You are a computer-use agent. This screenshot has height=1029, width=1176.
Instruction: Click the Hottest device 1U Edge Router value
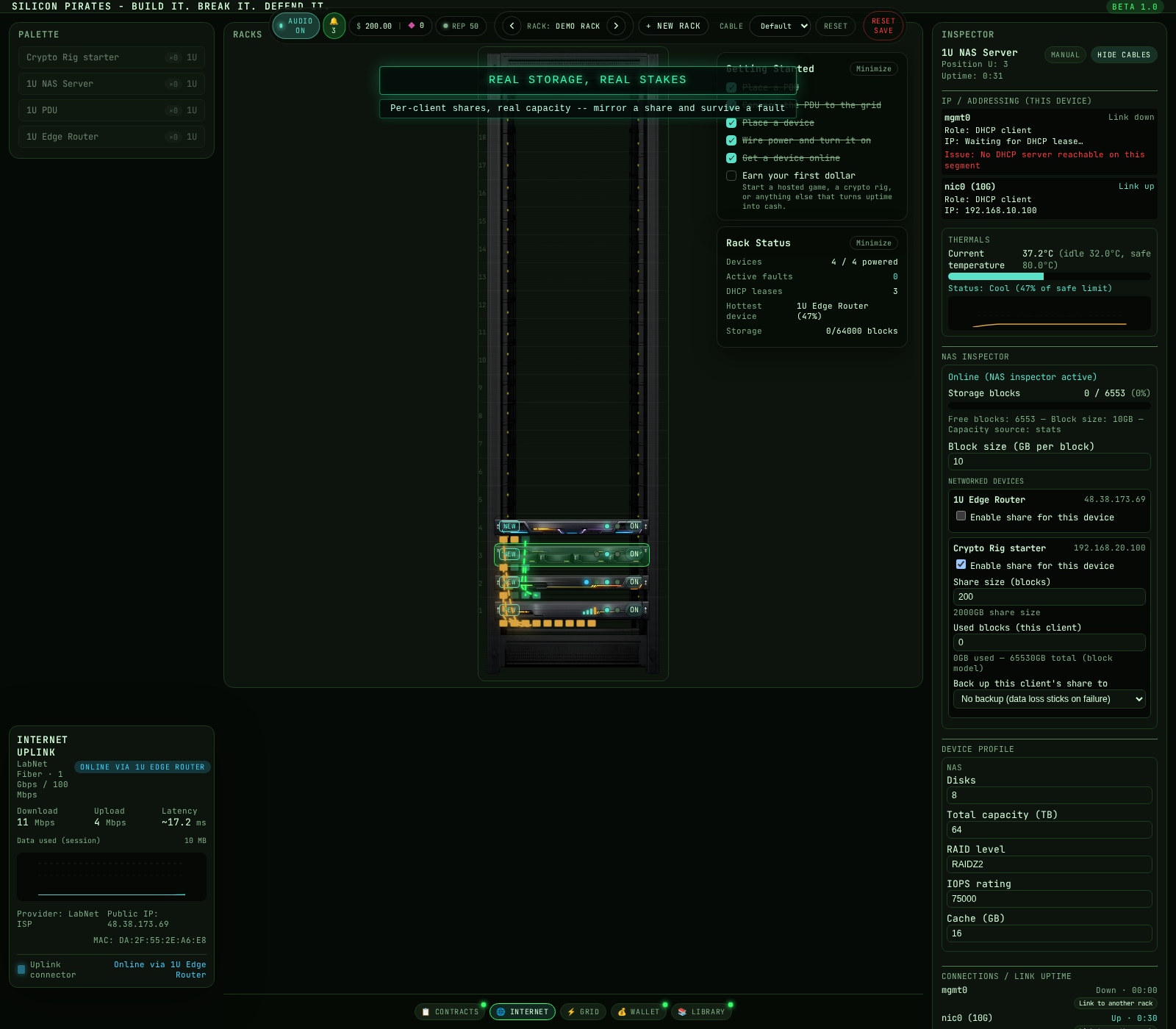(x=832, y=311)
